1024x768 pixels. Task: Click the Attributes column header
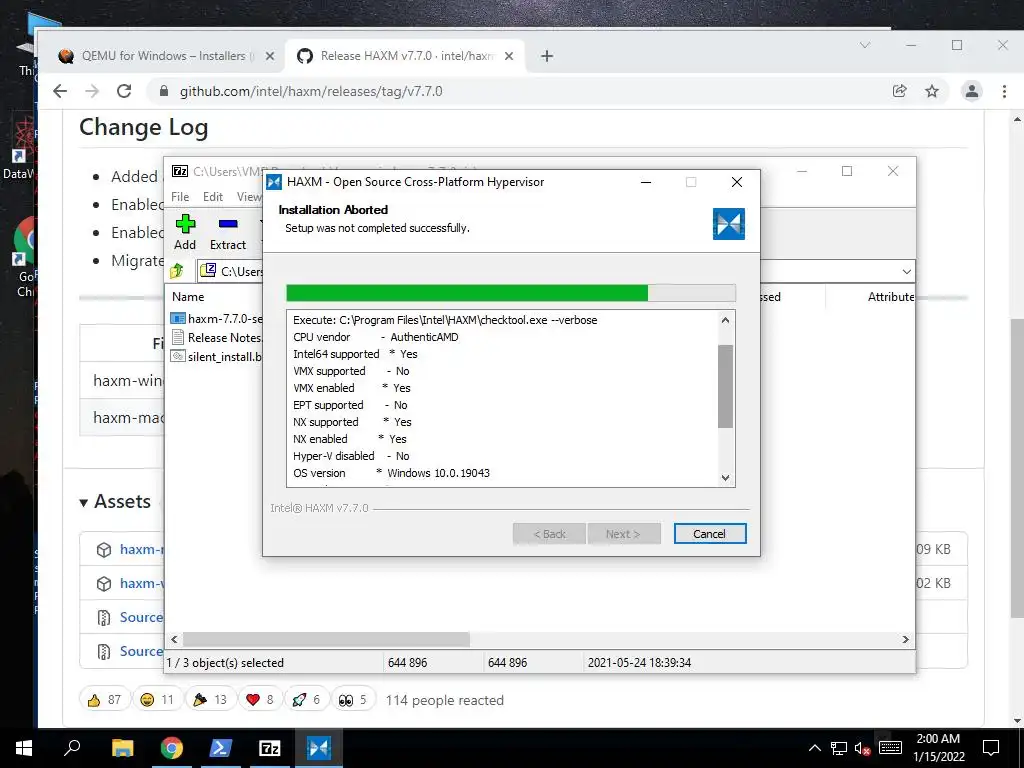tap(891, 296)
